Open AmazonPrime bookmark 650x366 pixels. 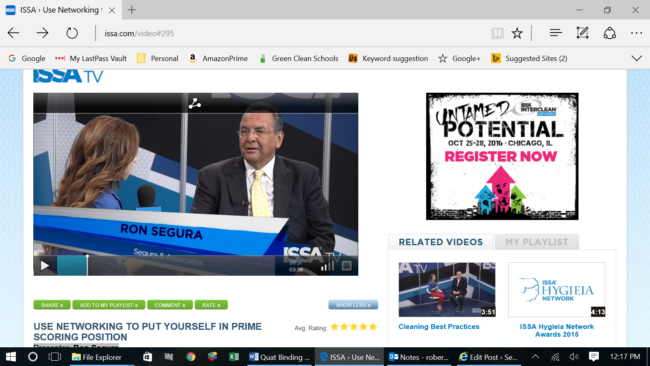[x=218, y=58]
